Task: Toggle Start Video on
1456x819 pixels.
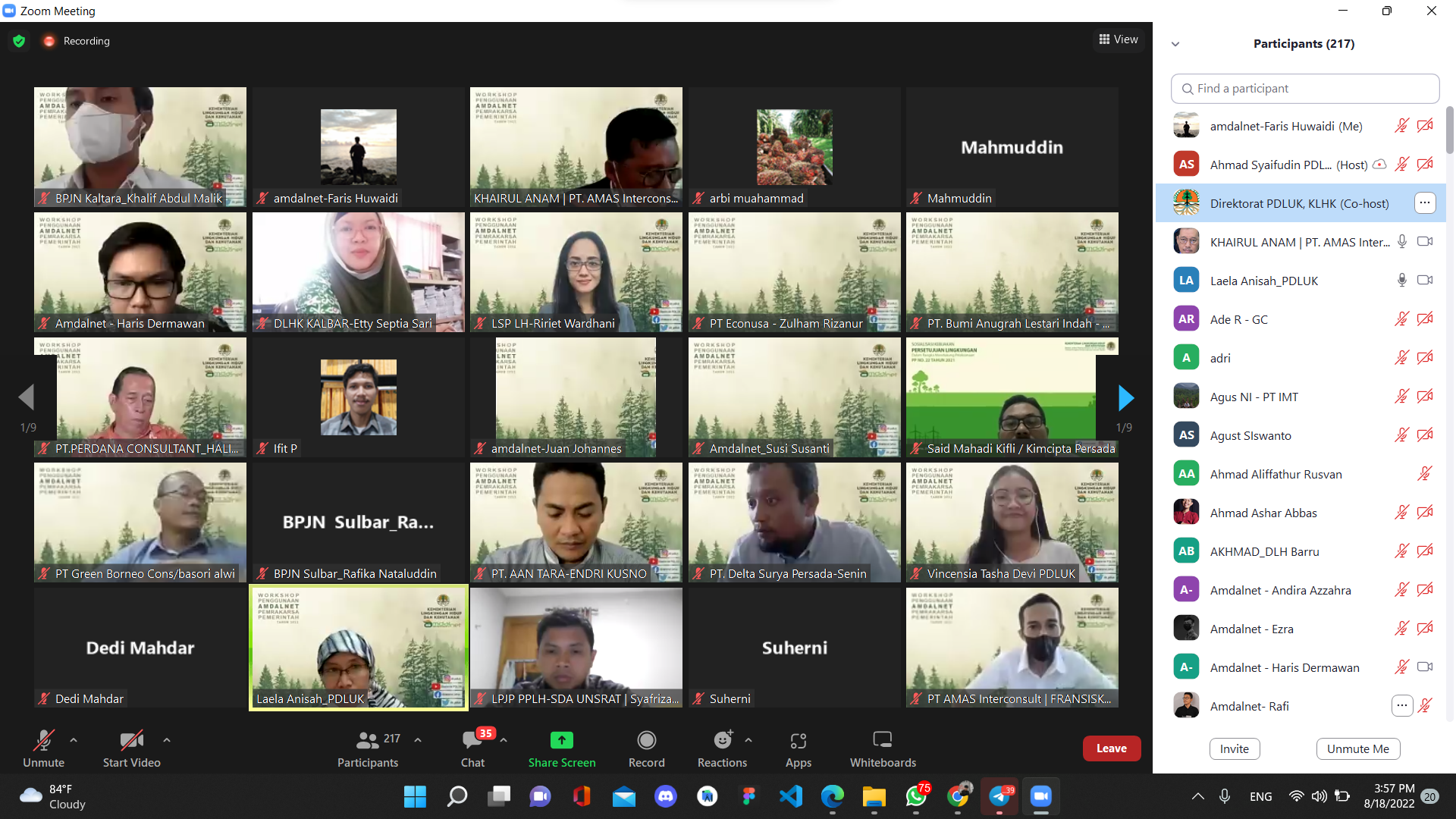Action: [x=131, y=740]
